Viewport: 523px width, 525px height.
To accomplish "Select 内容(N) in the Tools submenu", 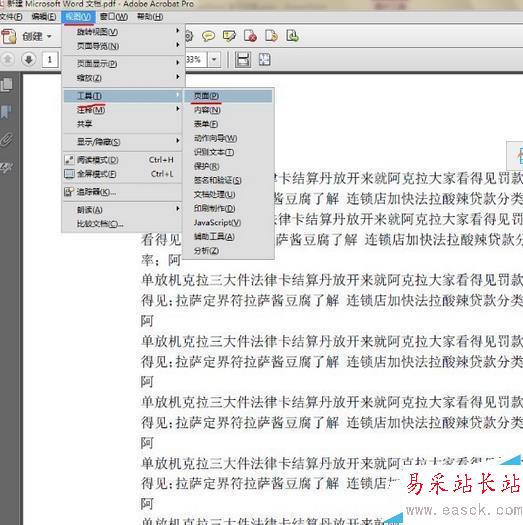I will [x=228, y=110].
